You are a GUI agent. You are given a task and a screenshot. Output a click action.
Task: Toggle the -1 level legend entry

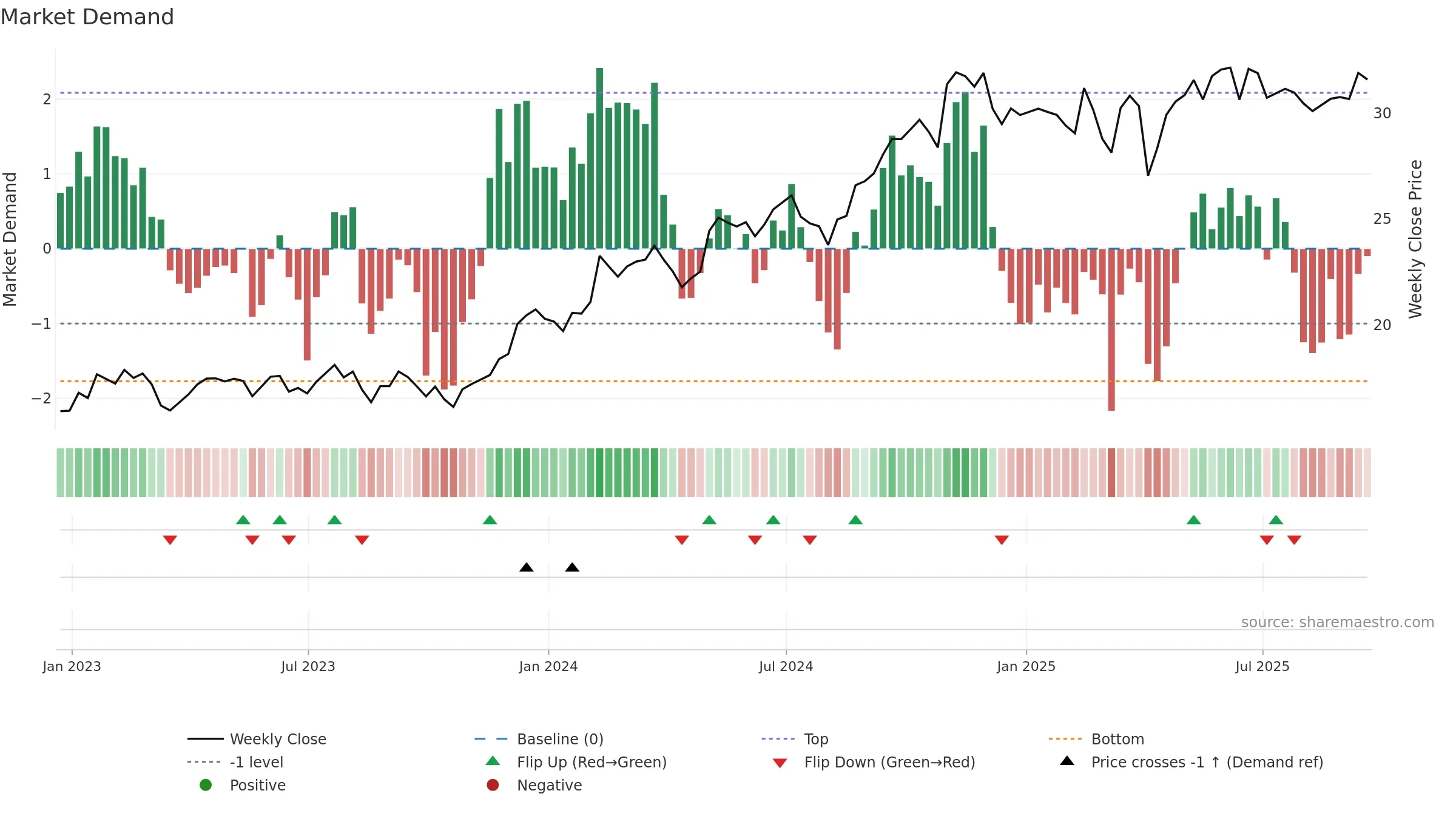pos(204,762)
